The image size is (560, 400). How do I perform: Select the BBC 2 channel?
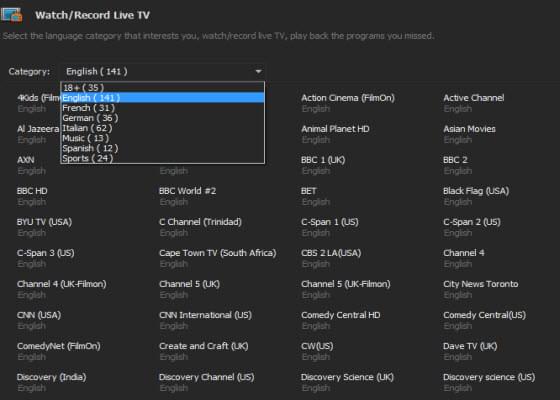pyautogui.click(x=455, y=160)
